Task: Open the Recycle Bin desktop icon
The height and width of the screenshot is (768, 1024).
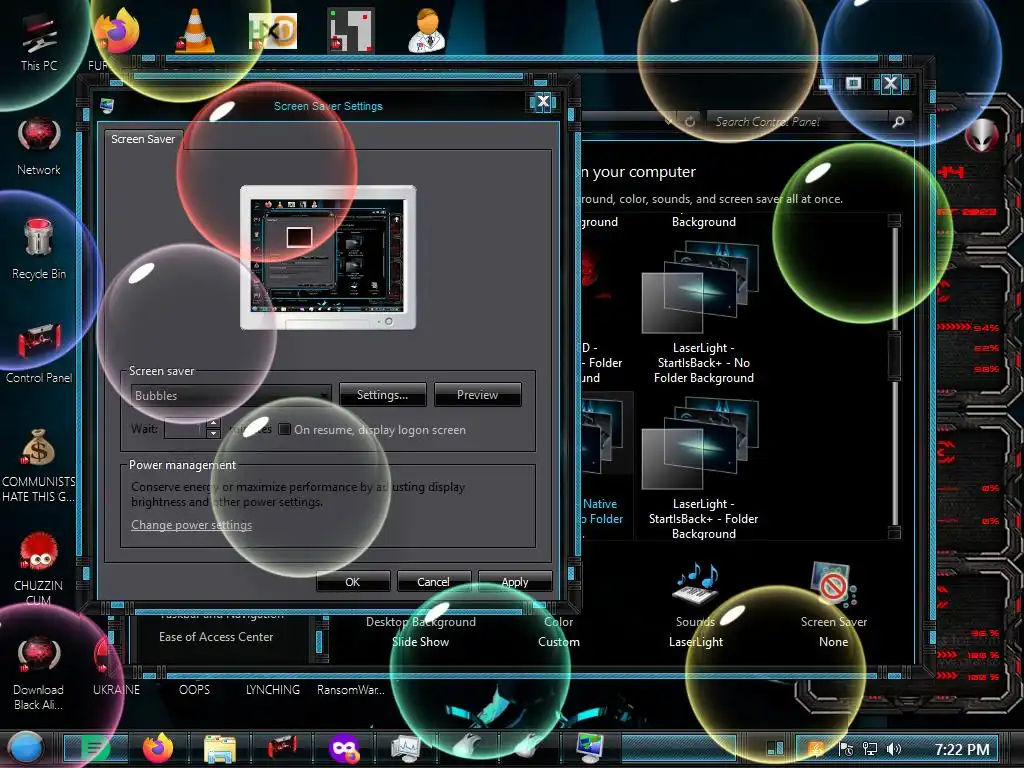Action: [39, 249]
